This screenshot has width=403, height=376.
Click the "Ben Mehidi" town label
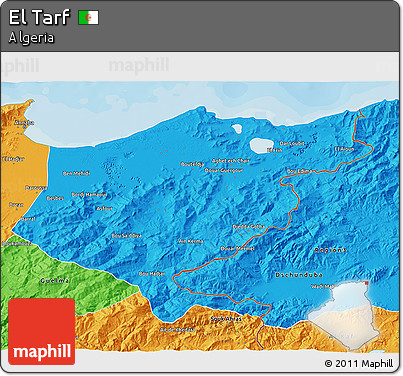(76, 173)
